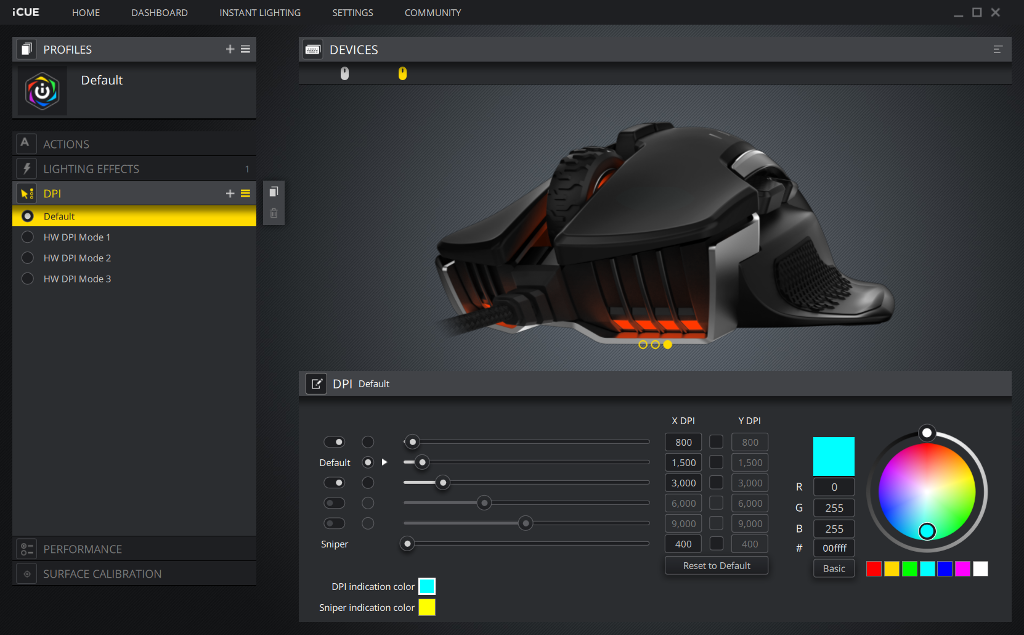Select the HW DPI Mode 1 preset
Screen dimensions: 1024x635
(x=77, y=237)
